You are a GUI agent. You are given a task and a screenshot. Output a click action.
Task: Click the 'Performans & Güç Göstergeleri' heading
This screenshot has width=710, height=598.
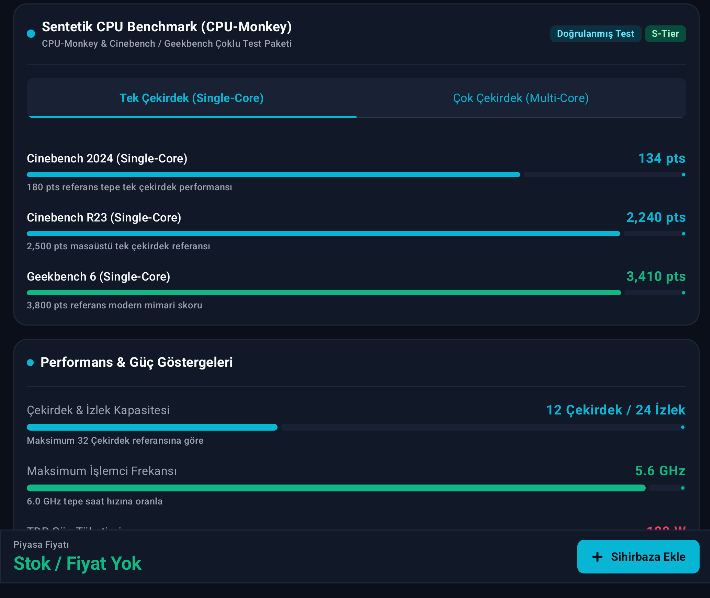pos(136,362)
